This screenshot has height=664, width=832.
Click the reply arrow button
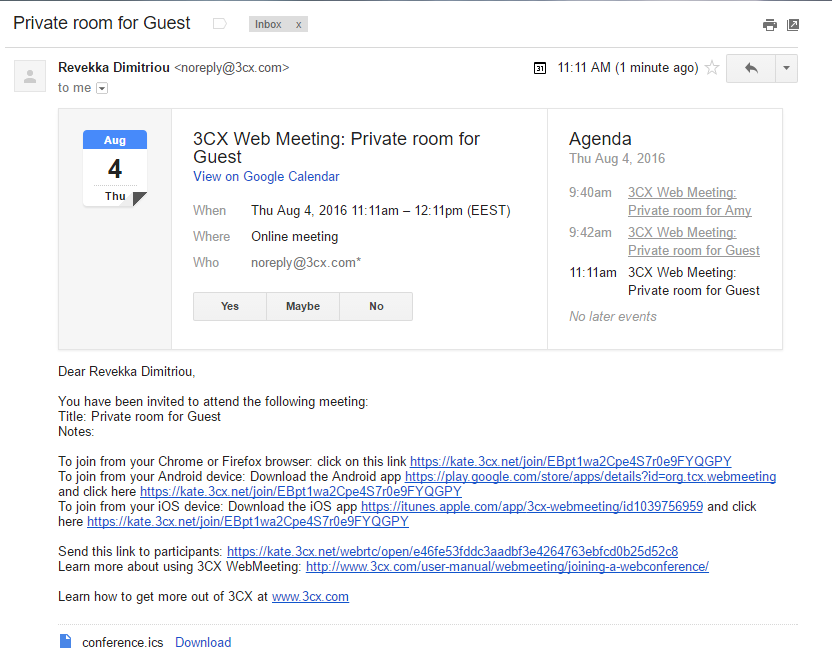751,68
